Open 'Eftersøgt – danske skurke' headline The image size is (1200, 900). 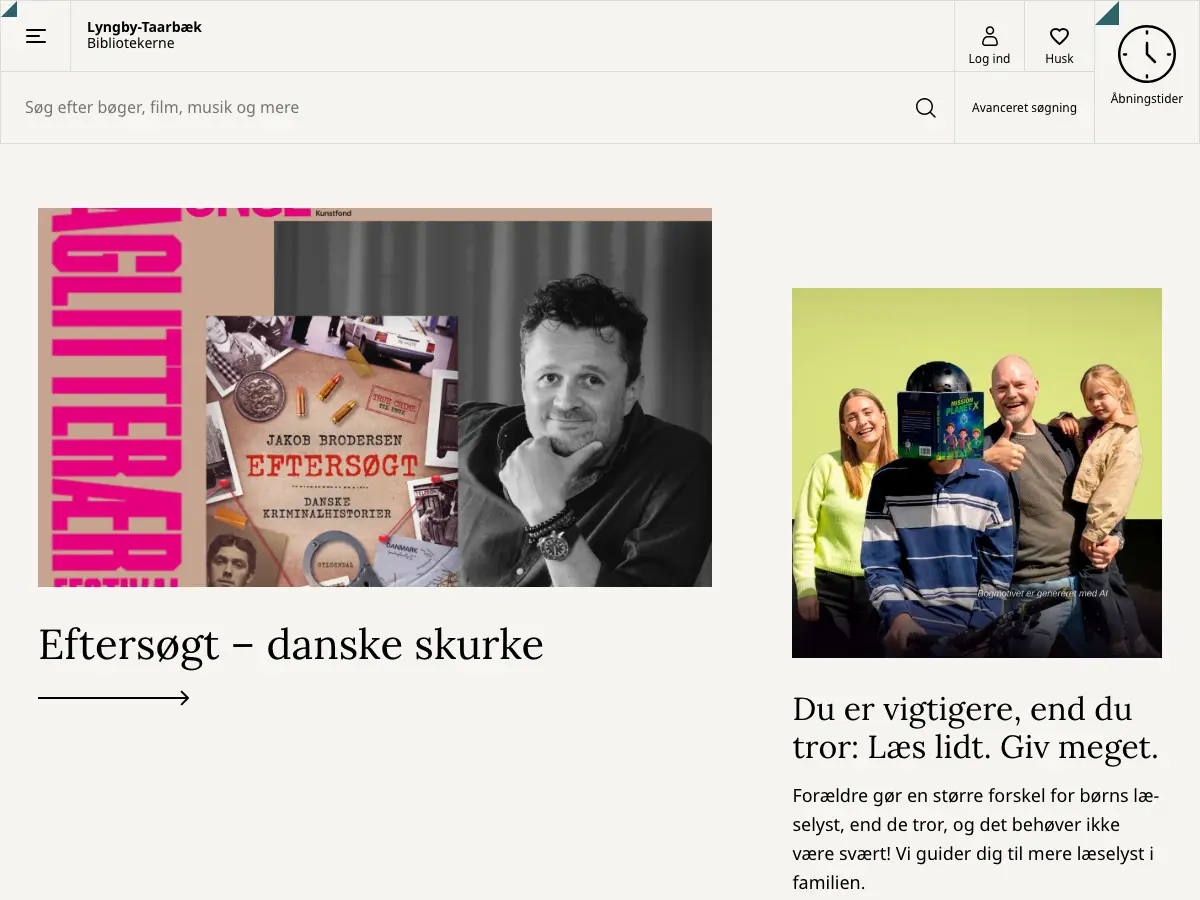point(291,645)
